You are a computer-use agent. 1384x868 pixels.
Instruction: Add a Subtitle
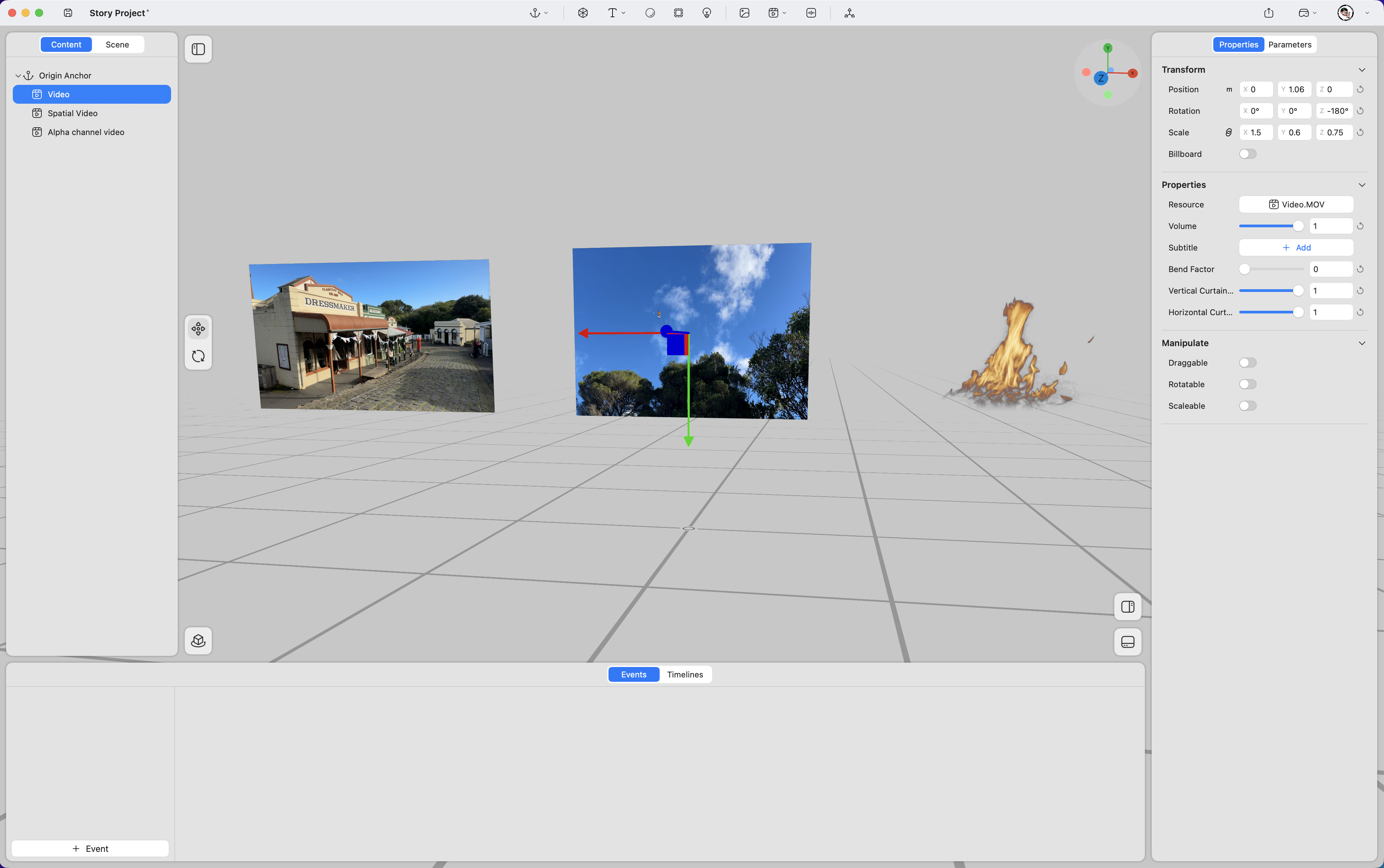(1296, 248)
